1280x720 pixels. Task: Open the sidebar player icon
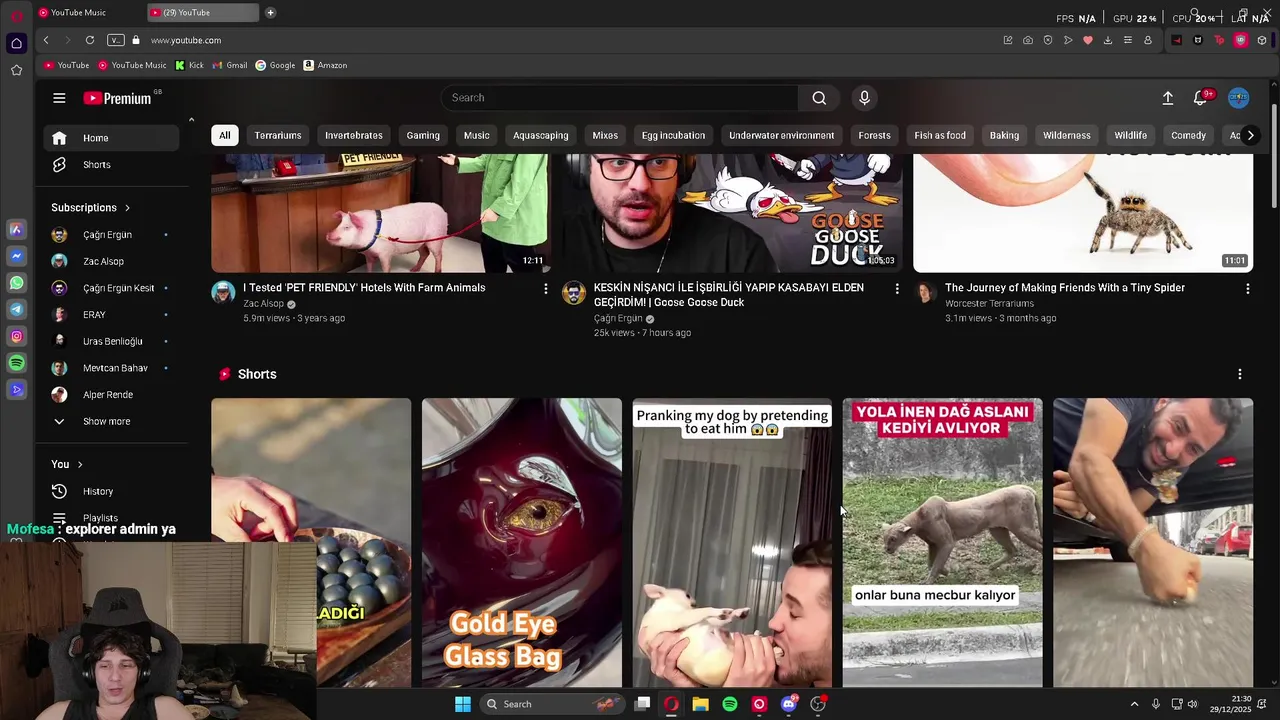coord(16,390)
